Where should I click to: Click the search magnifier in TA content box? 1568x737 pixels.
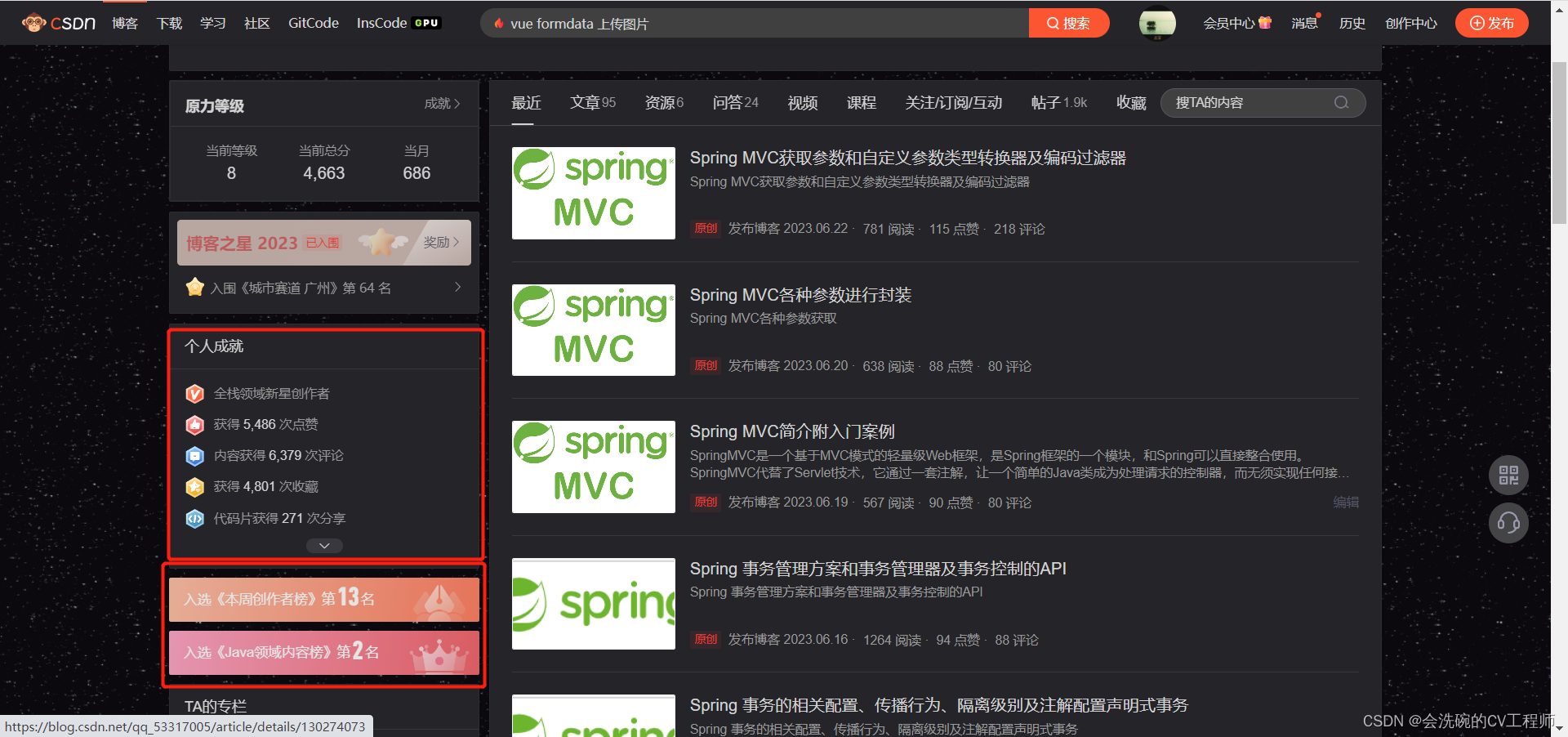click(1341, 103)
